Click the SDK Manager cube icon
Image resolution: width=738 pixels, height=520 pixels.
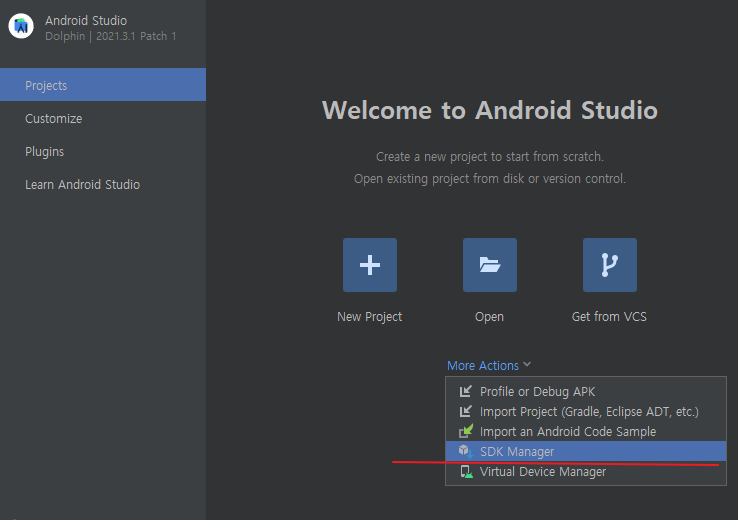(x=466, y=451)
